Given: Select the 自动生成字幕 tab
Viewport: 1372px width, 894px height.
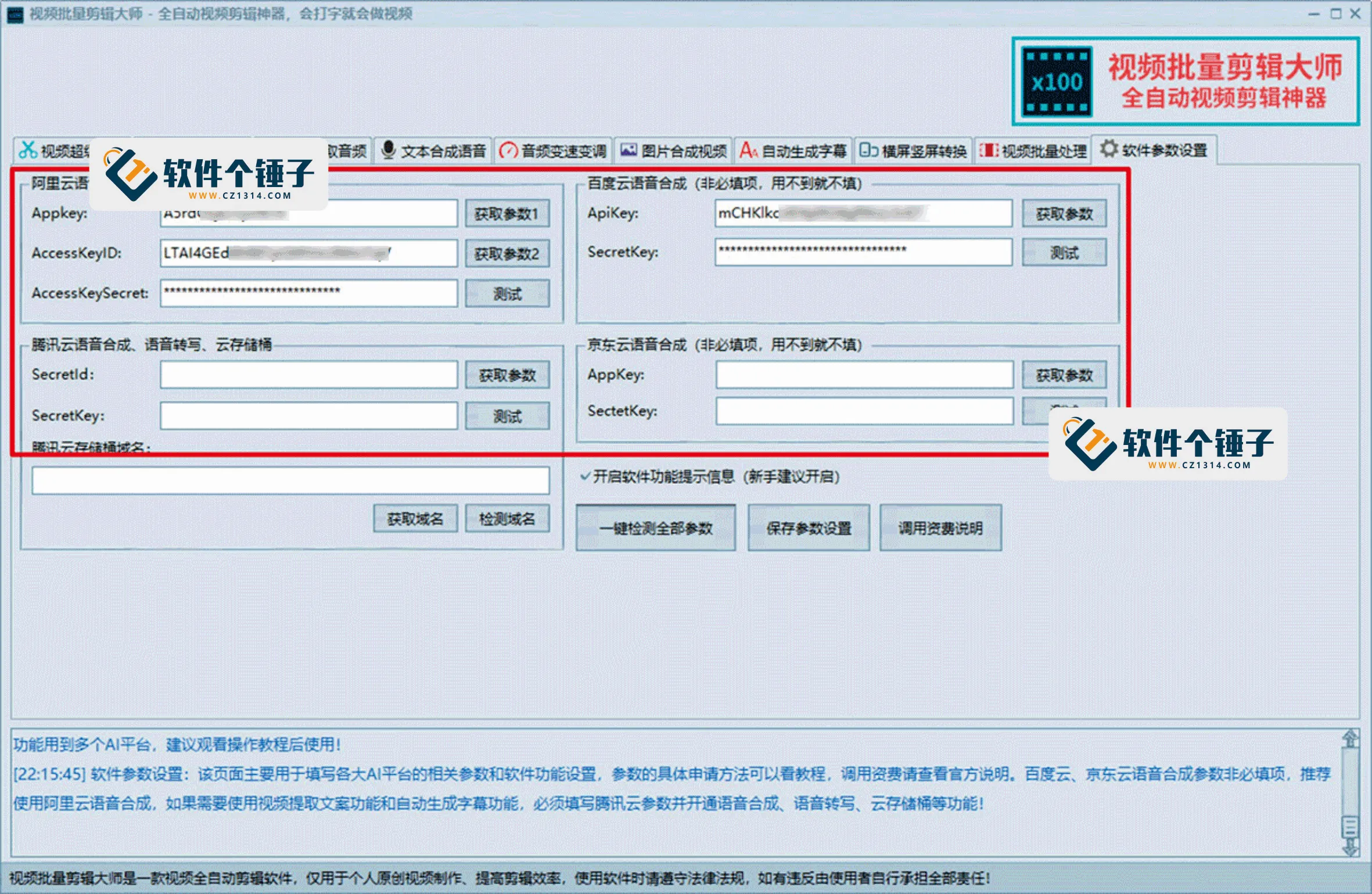Looking at the screenshot, I should 793,150.
